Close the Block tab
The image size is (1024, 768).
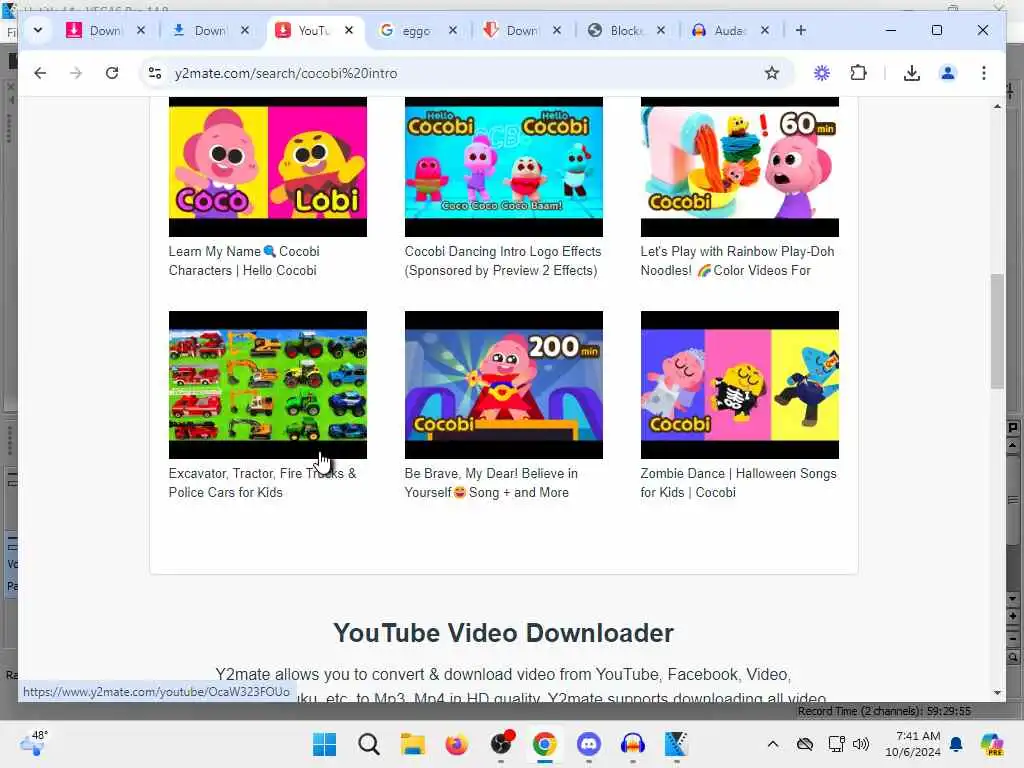[x=661, y=31]
